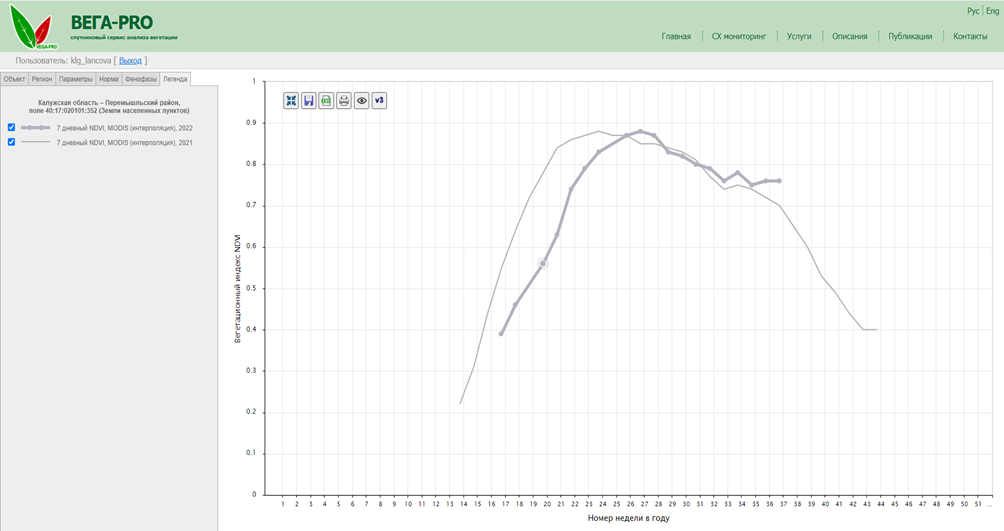Click the start of the 2021 line near week 14
The image size is (1004, 531).
tap(460, 403)
